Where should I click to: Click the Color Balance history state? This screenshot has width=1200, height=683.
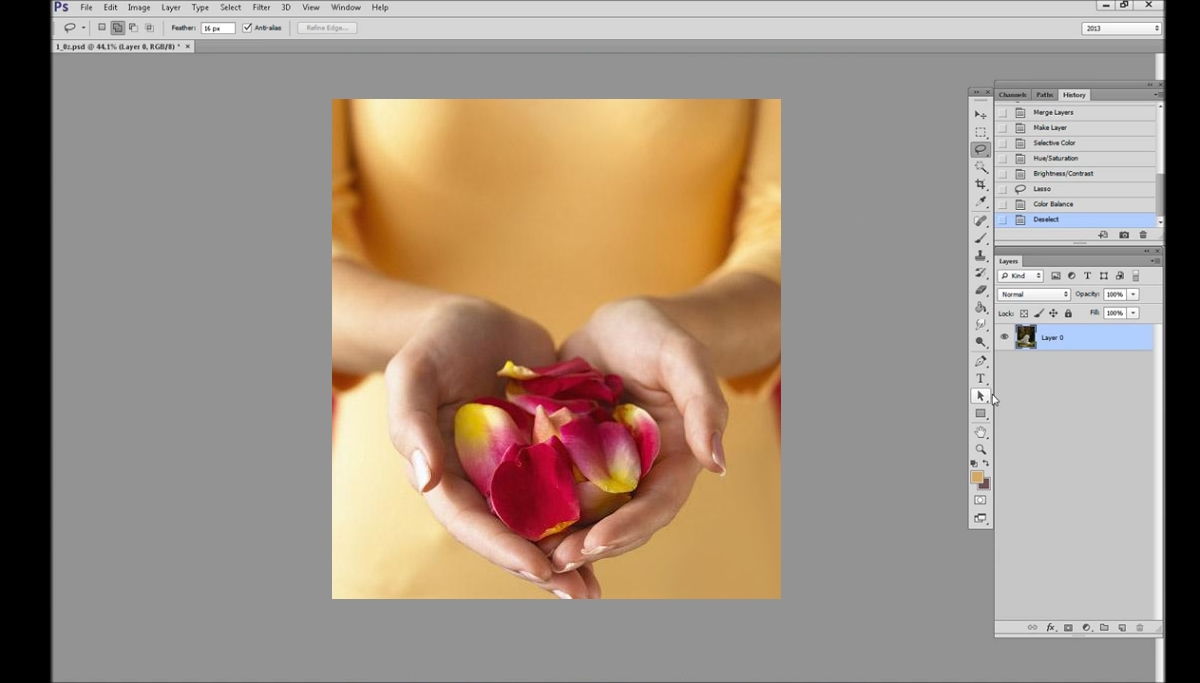pyautogui.click(x=1053, y=204)
